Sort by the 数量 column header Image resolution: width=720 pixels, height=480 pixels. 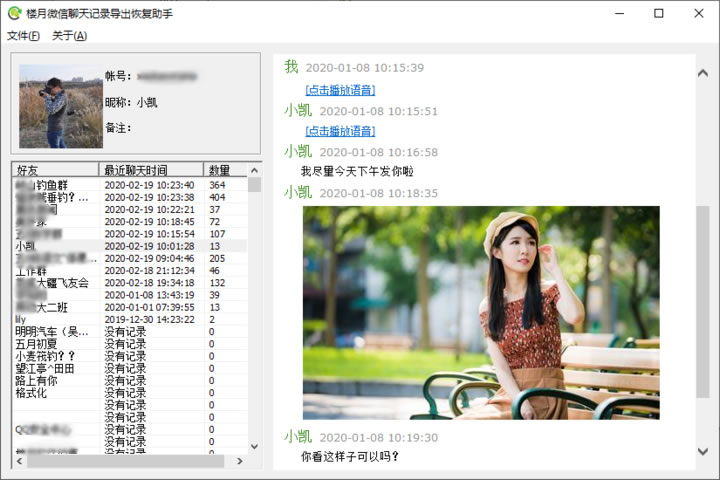coord(224,170)
